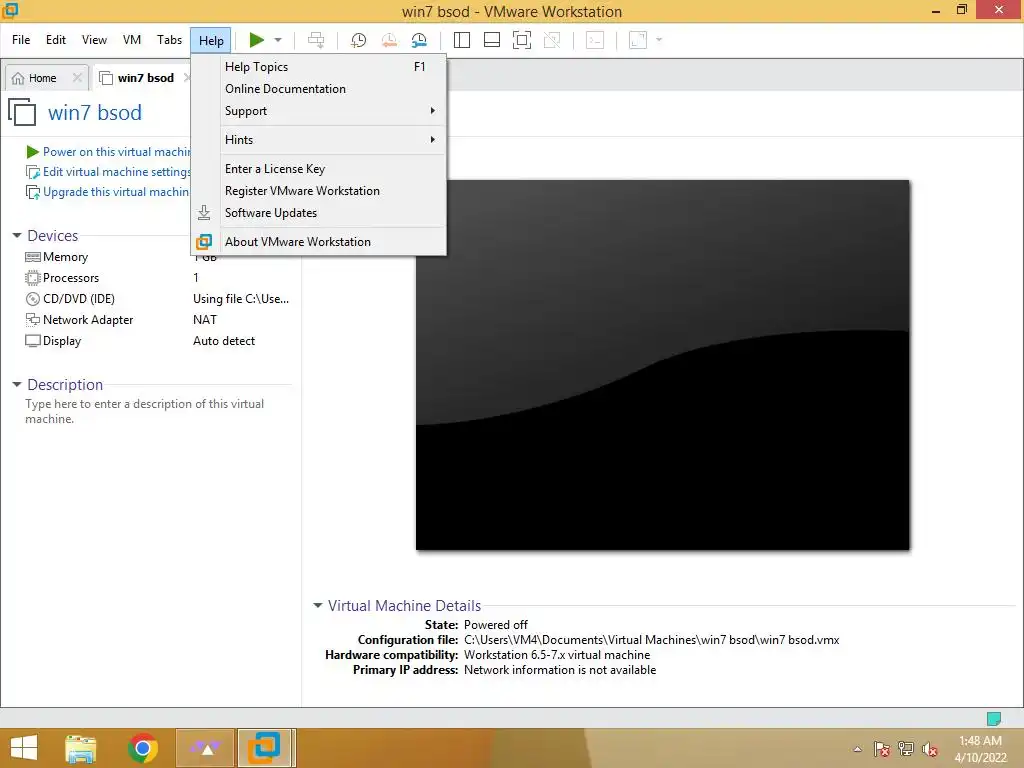Open the View menu
Viewport: 1024px width, 768px height.
coord(94,40)
